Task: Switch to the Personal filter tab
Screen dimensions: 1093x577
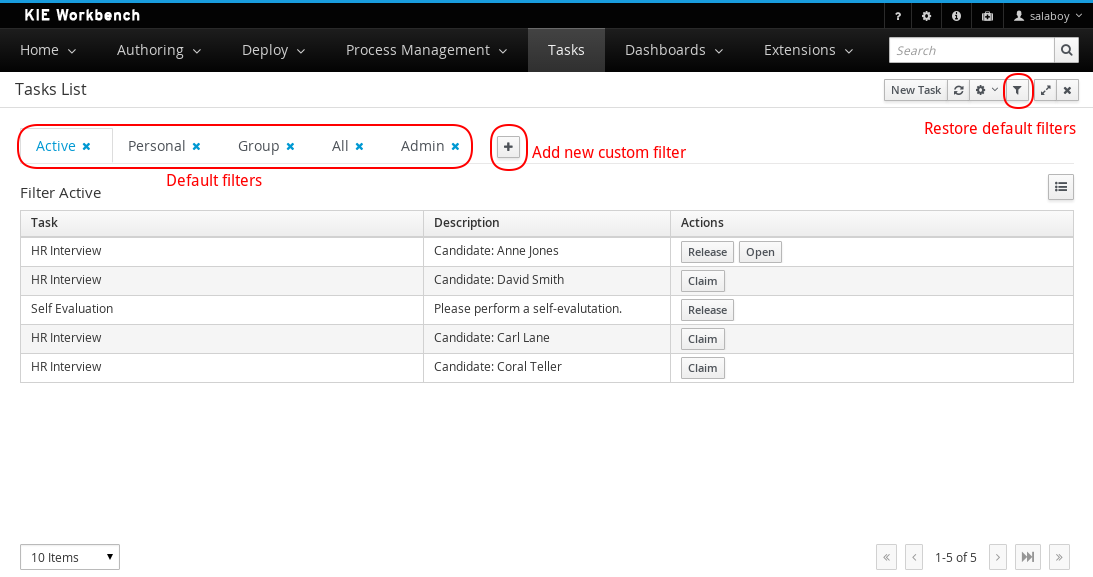Action: click(157, 146)
